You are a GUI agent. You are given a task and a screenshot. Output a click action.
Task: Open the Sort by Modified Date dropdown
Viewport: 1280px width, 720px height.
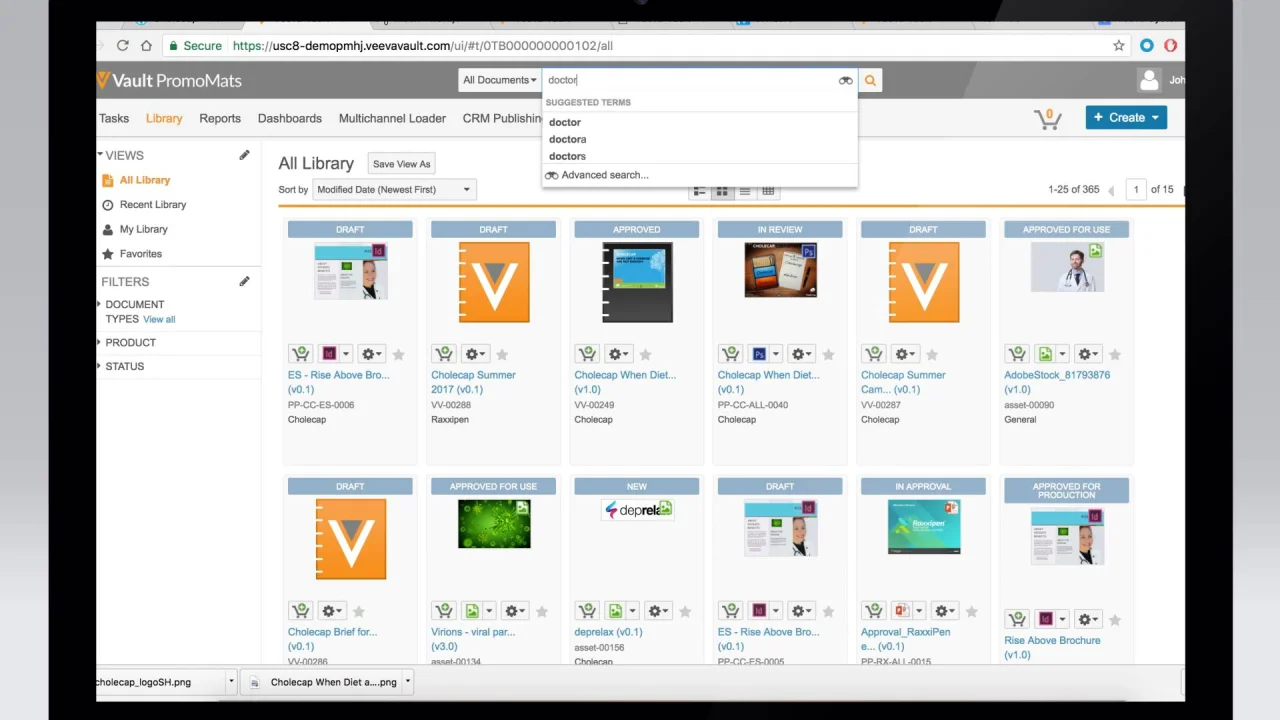pos(394,189)
